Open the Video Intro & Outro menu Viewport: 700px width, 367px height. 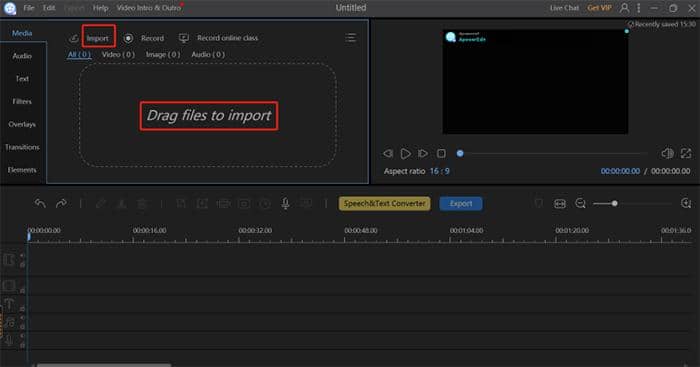pos(149,8)
